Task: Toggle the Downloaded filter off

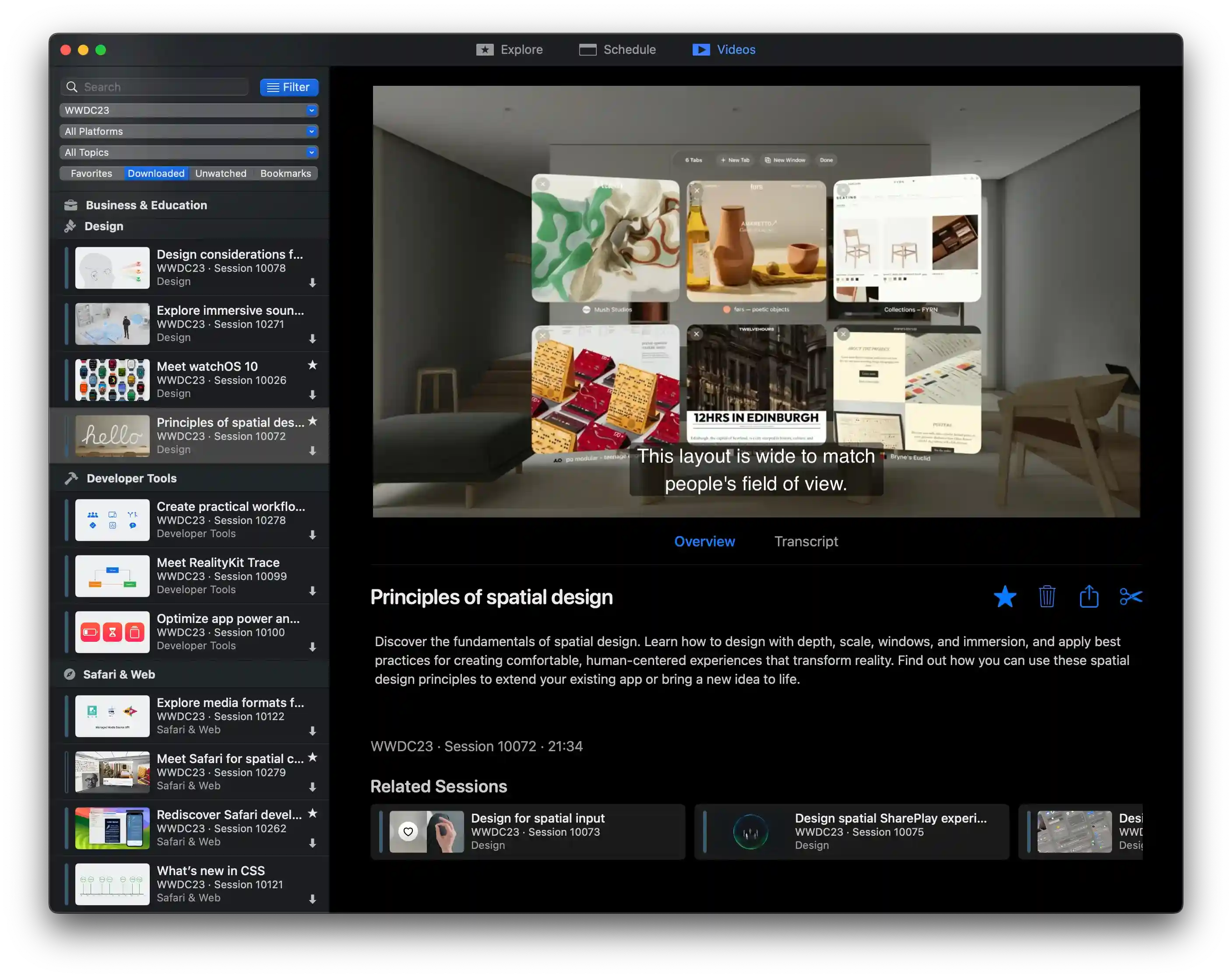Action: [156, 174]
